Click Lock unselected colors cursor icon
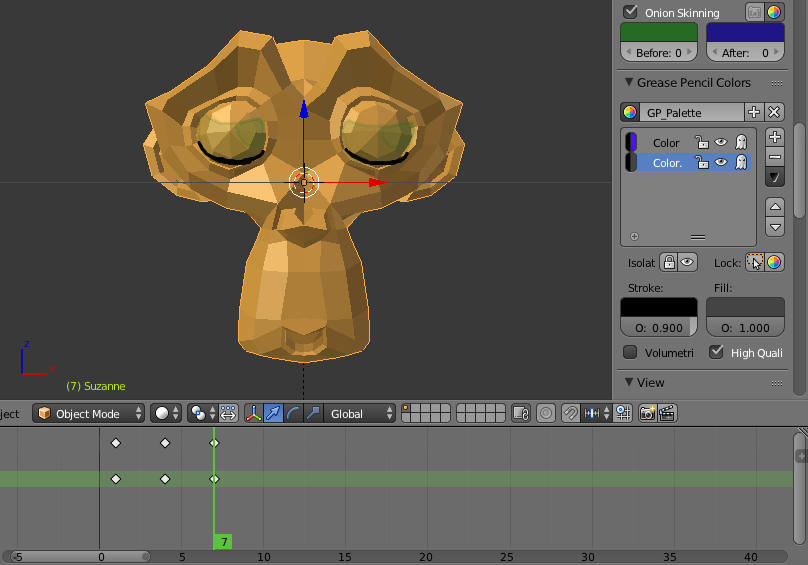Image resolution: width=808 pixels, height=565 pixels. point(755,262)
